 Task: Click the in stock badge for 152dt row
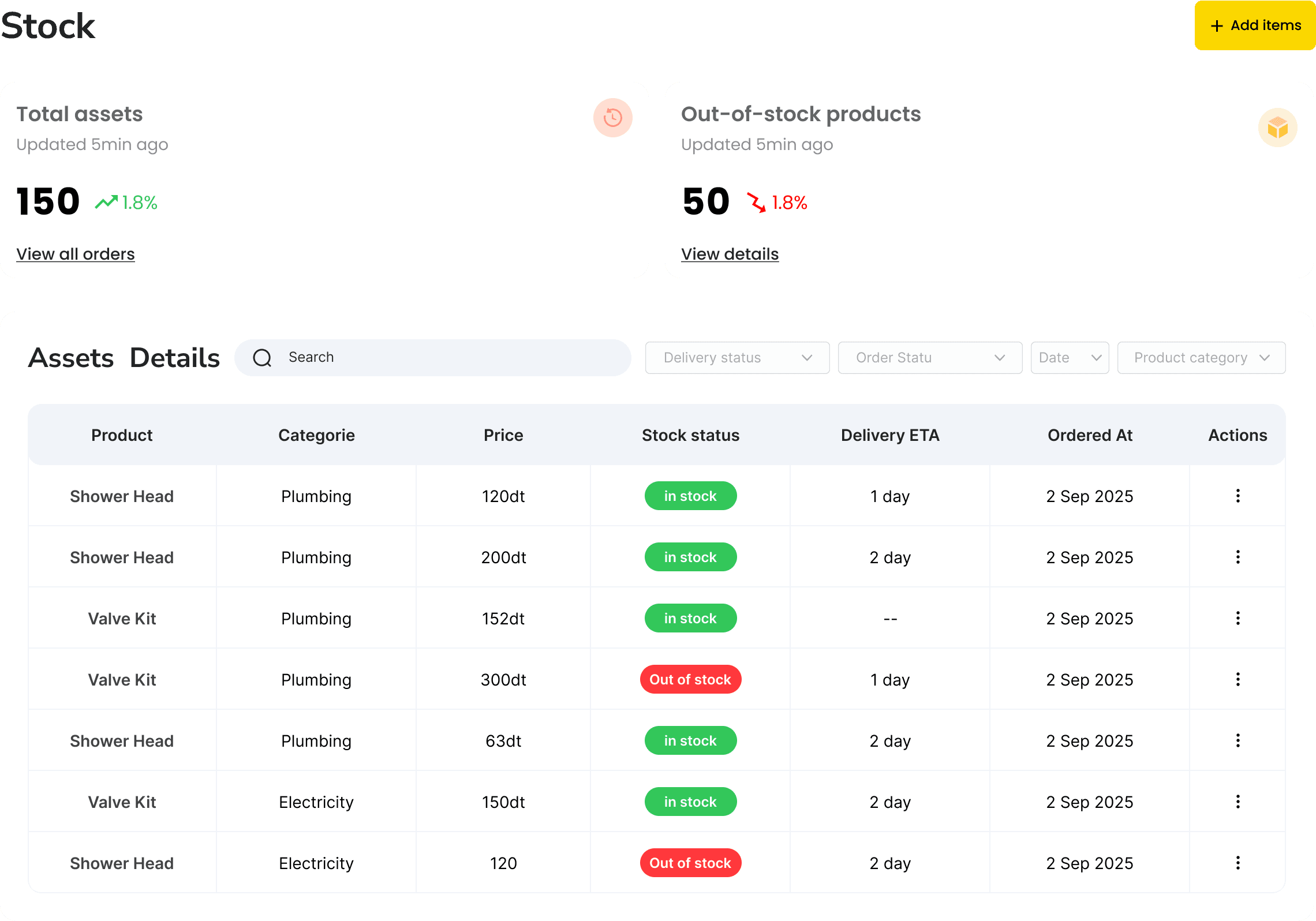coord(690,618)
